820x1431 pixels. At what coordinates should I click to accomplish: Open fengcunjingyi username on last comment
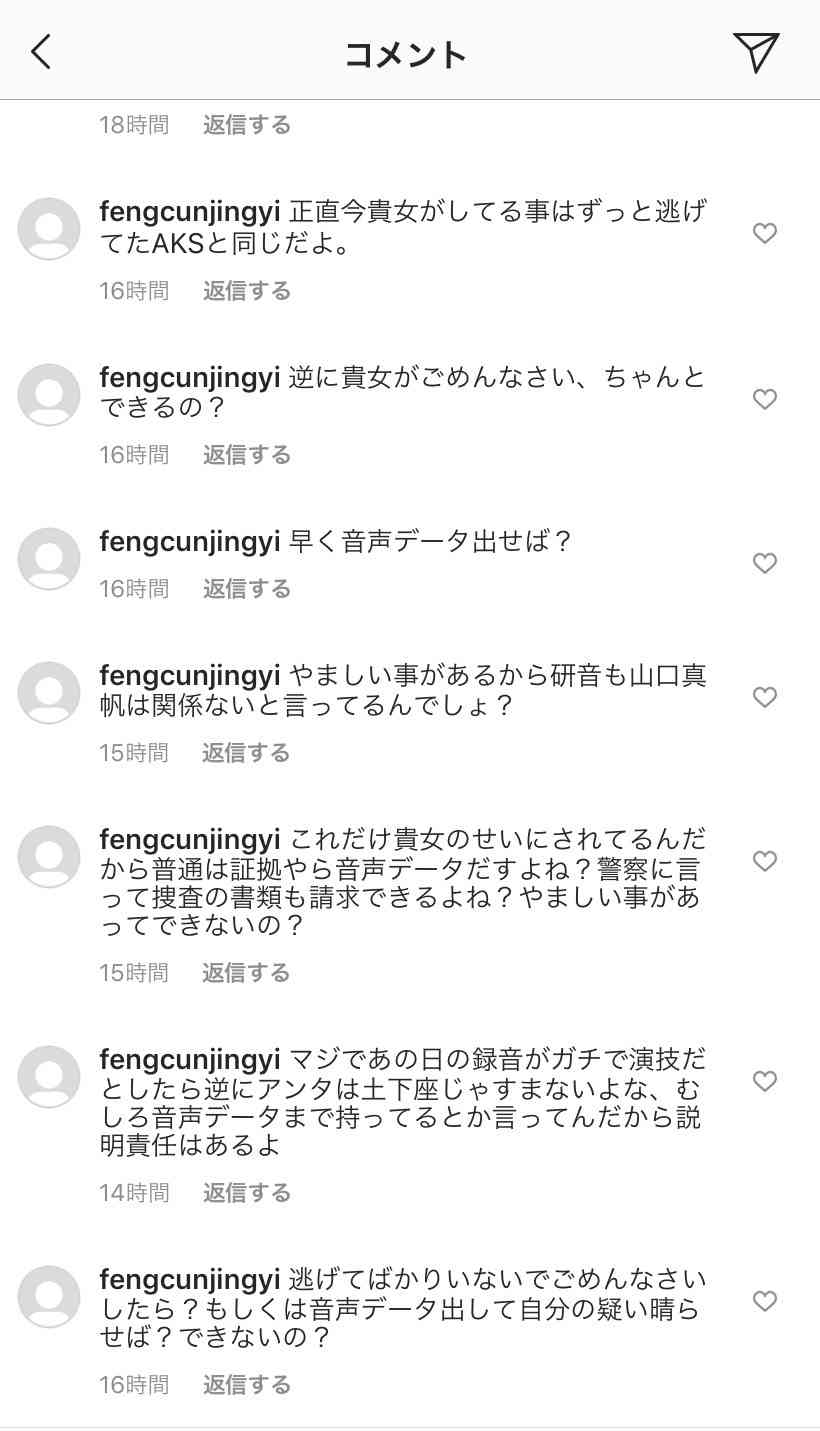[190, 1279]
